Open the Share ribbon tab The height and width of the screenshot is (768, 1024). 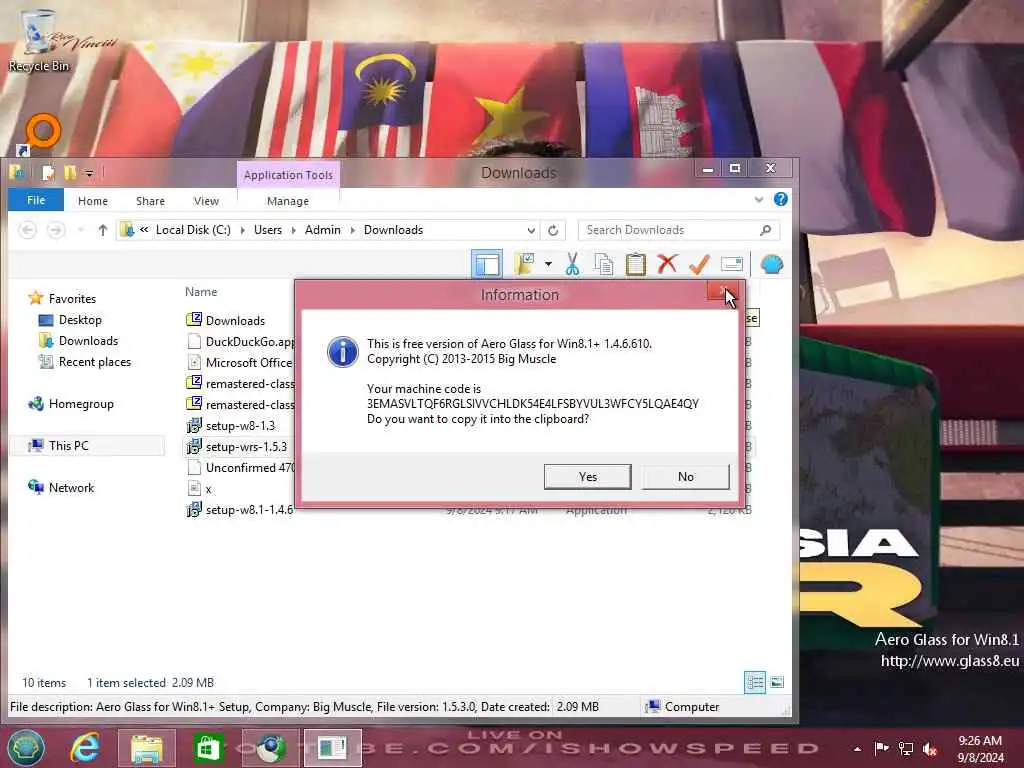click(x=150, y=201)
